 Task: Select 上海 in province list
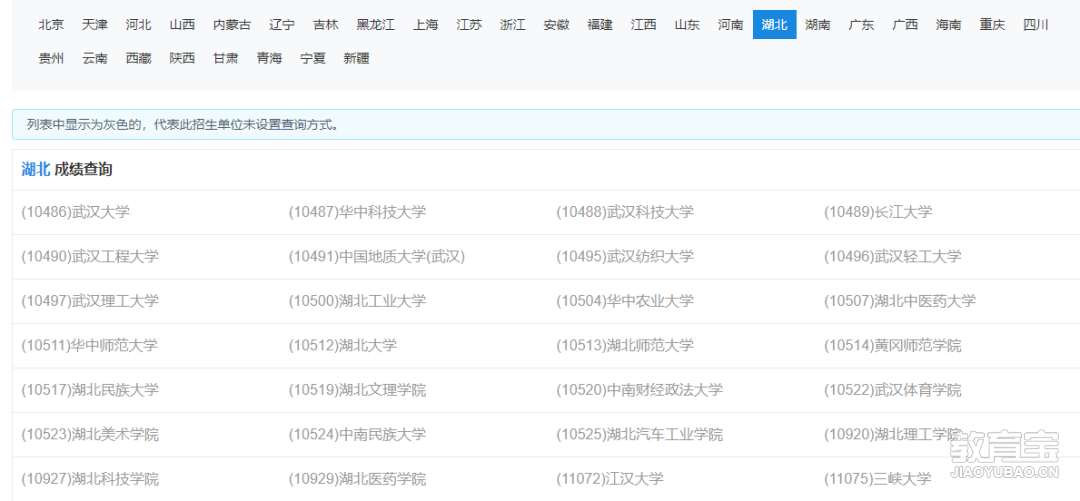pyautogui.click(x=426, y=25)
